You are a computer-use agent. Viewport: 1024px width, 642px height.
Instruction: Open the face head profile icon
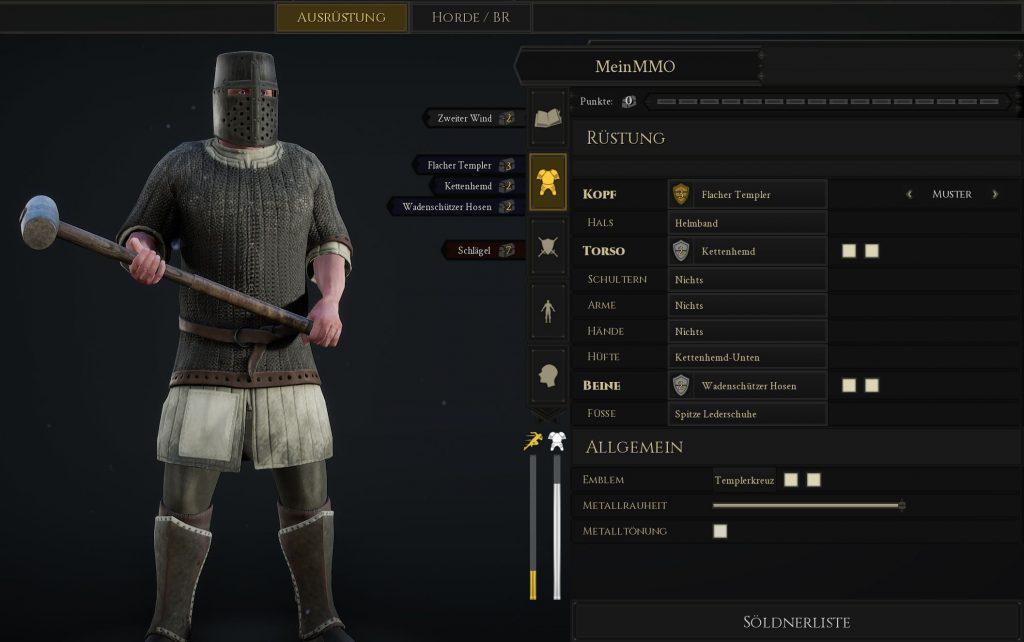click(548, 376)
